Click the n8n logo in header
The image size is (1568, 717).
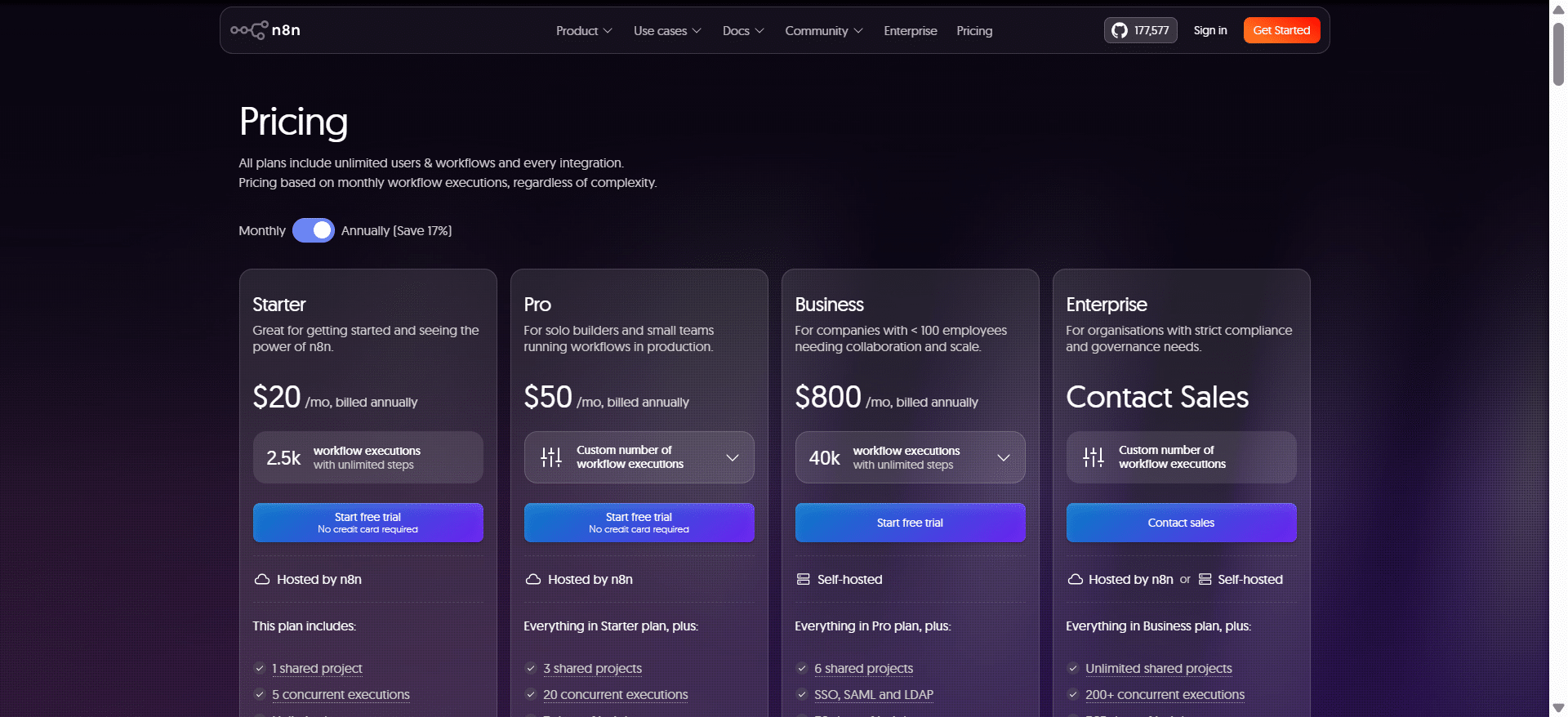tap(265, 30)
